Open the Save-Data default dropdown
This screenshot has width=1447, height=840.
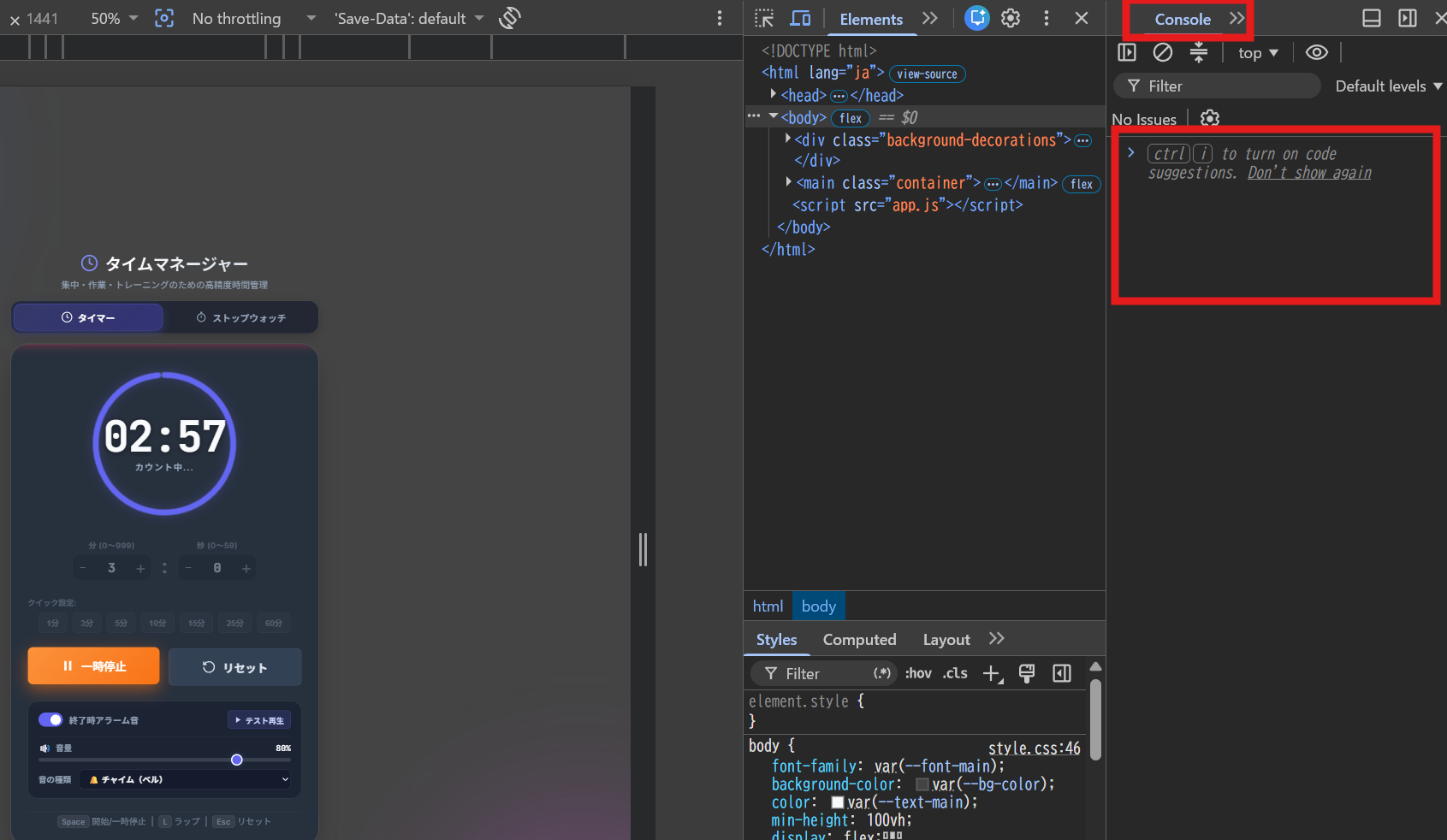pos(409,18)
